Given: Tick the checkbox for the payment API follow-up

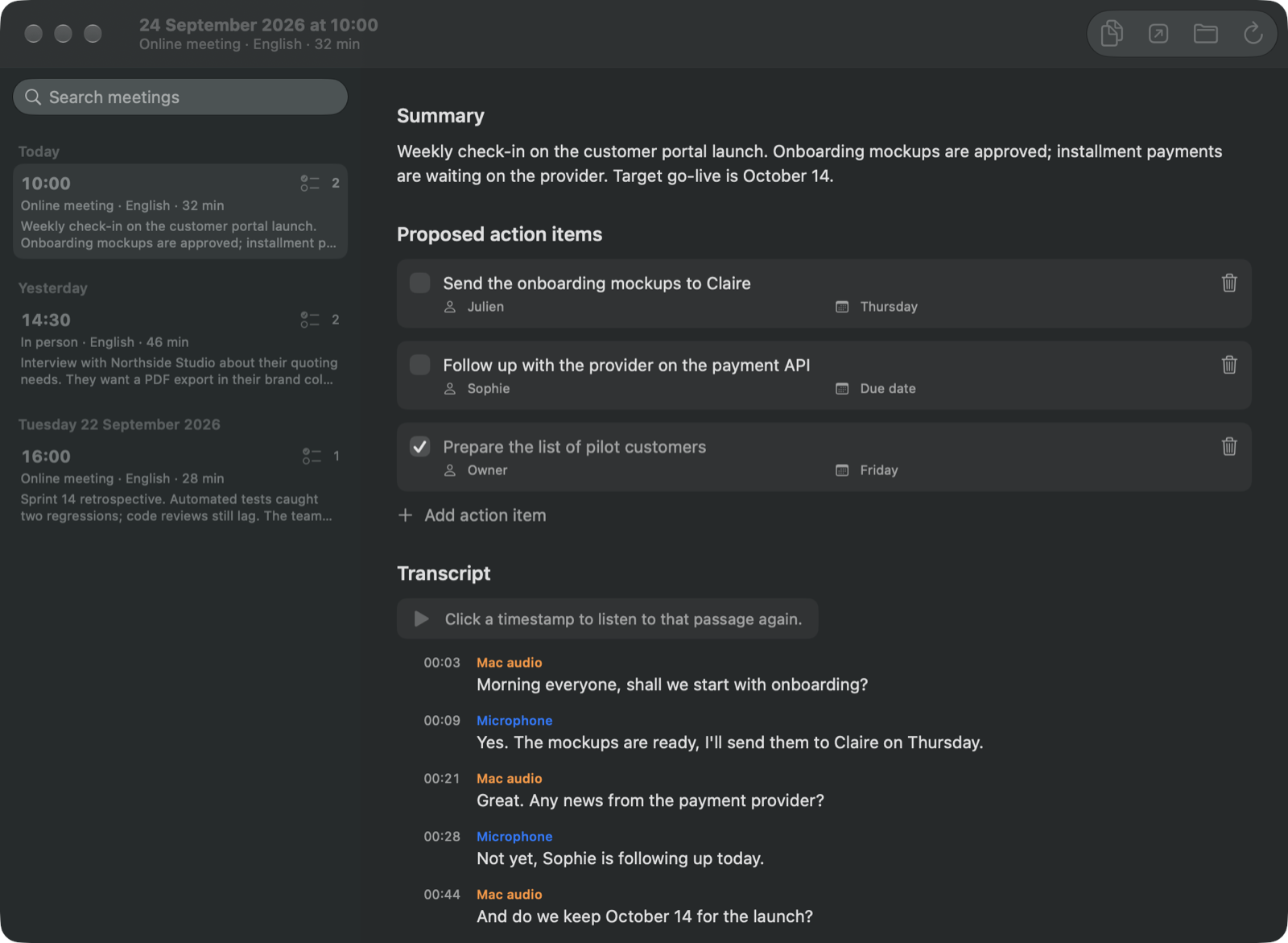Looking at the screenshot, I should [x=420, y=365].
